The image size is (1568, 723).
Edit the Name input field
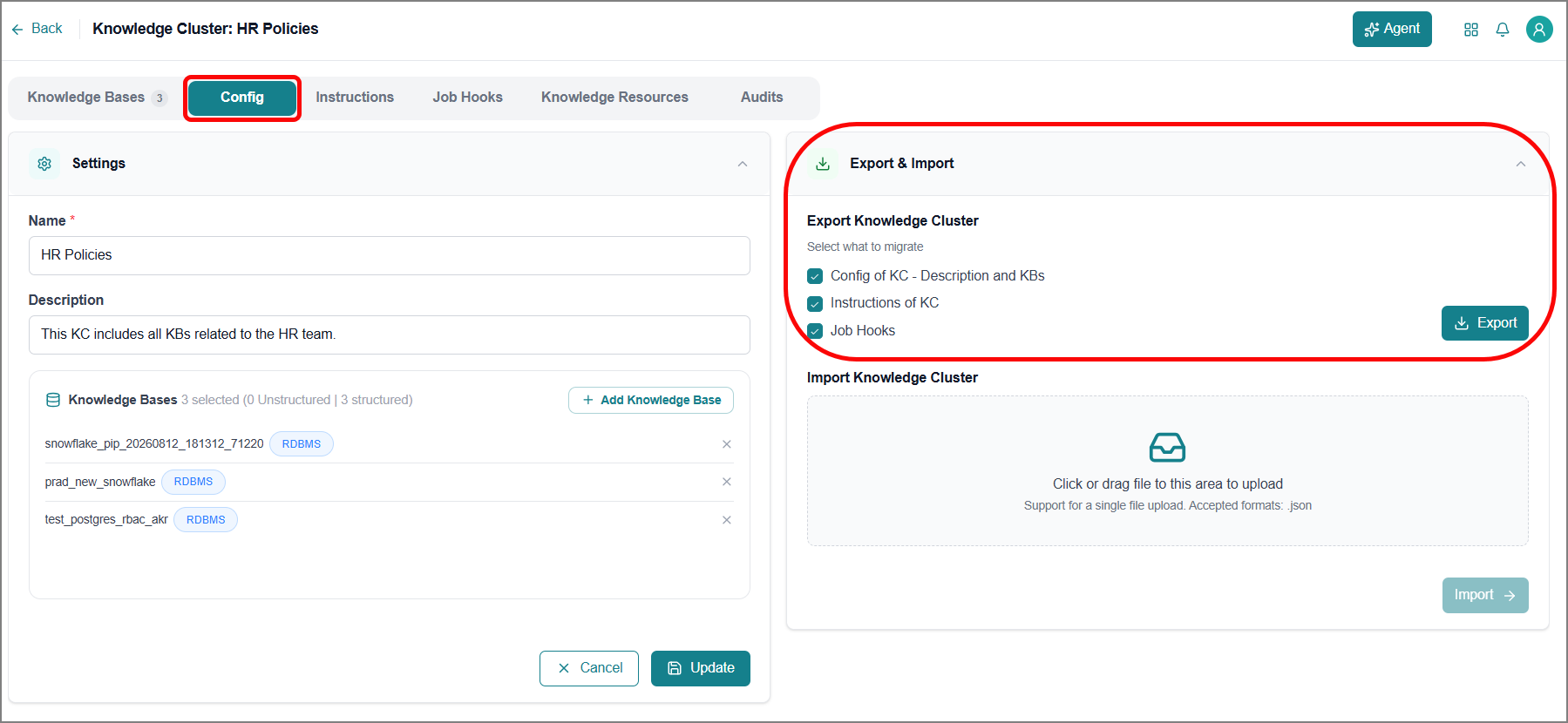tap(390, 255)
